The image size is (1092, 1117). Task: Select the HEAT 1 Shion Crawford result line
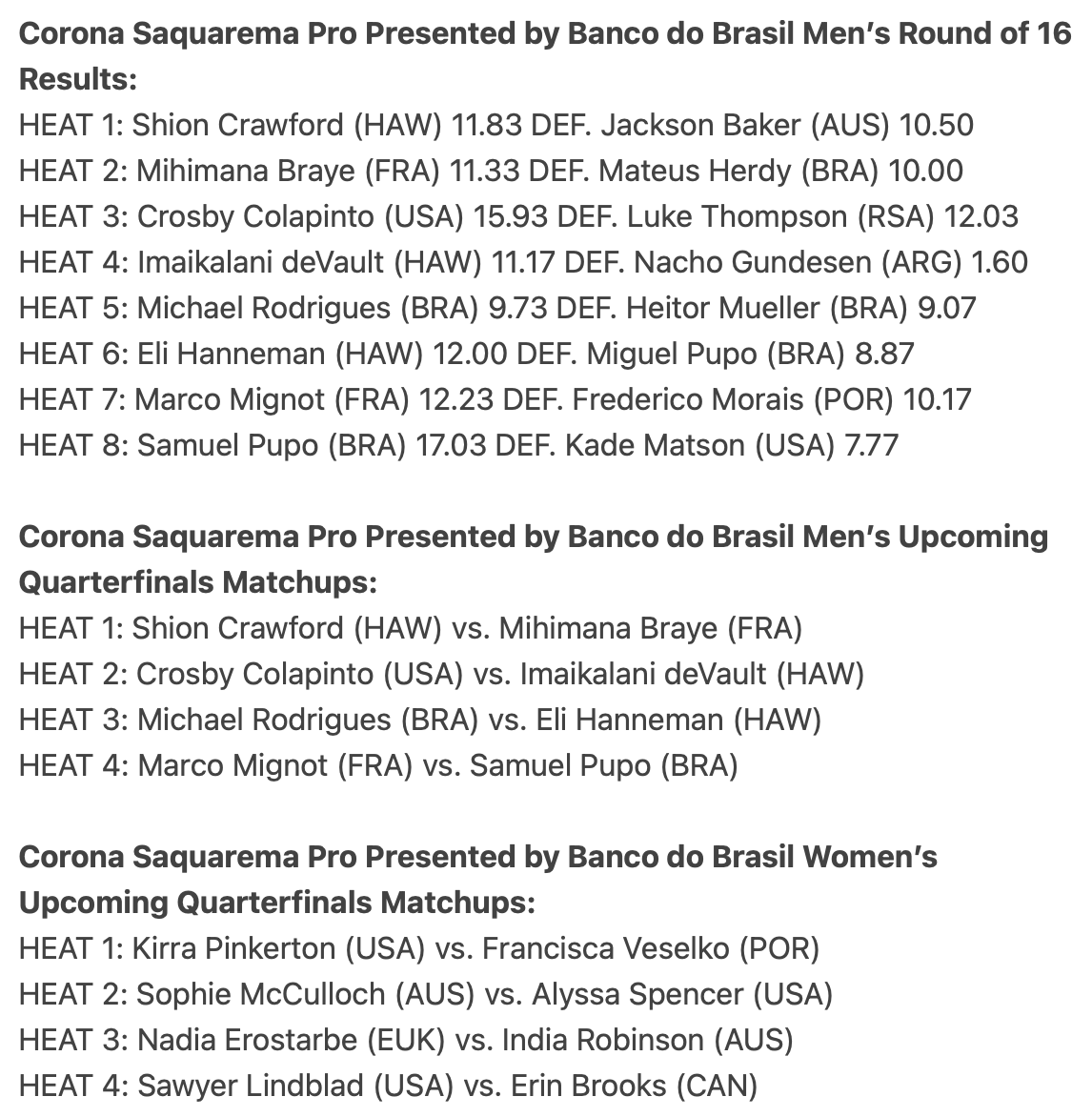click(495, 126)
